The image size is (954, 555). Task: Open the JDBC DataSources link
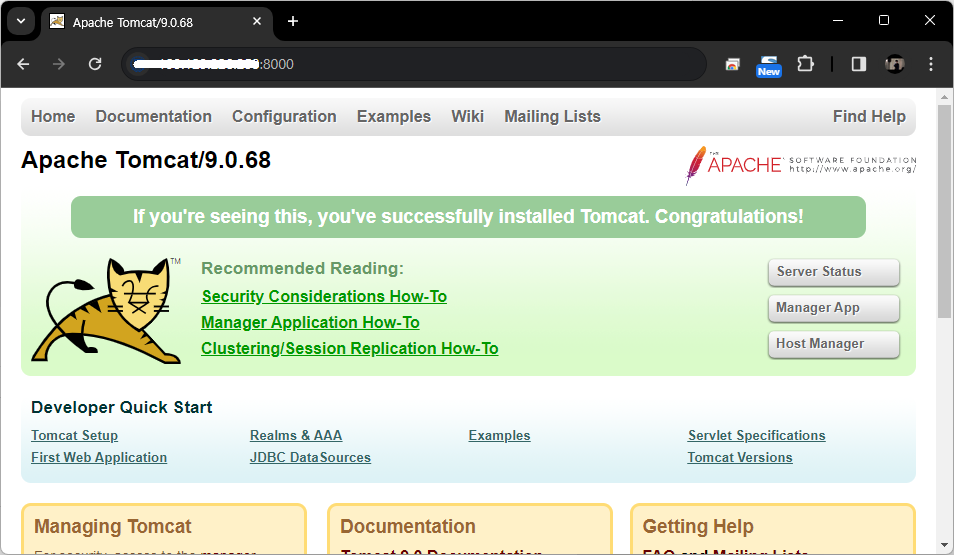coord(310,458)
